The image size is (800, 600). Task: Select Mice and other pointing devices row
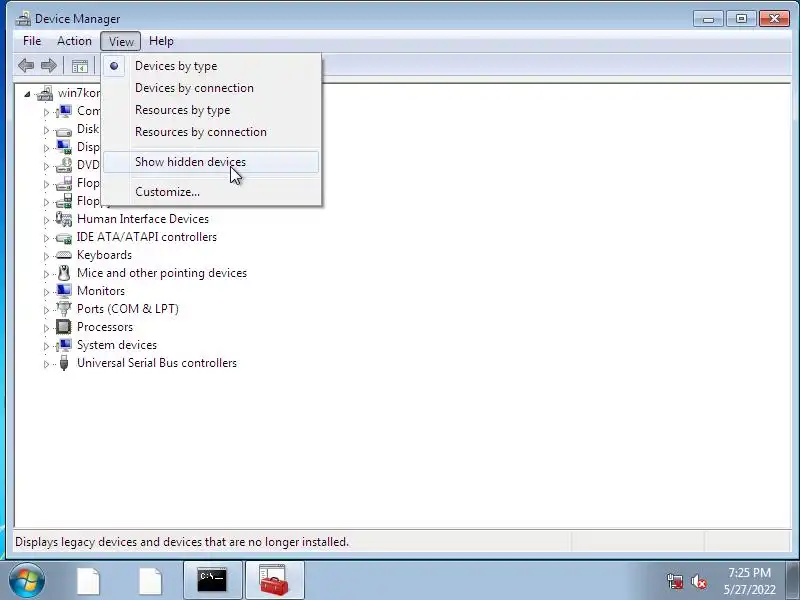(162, 273)
